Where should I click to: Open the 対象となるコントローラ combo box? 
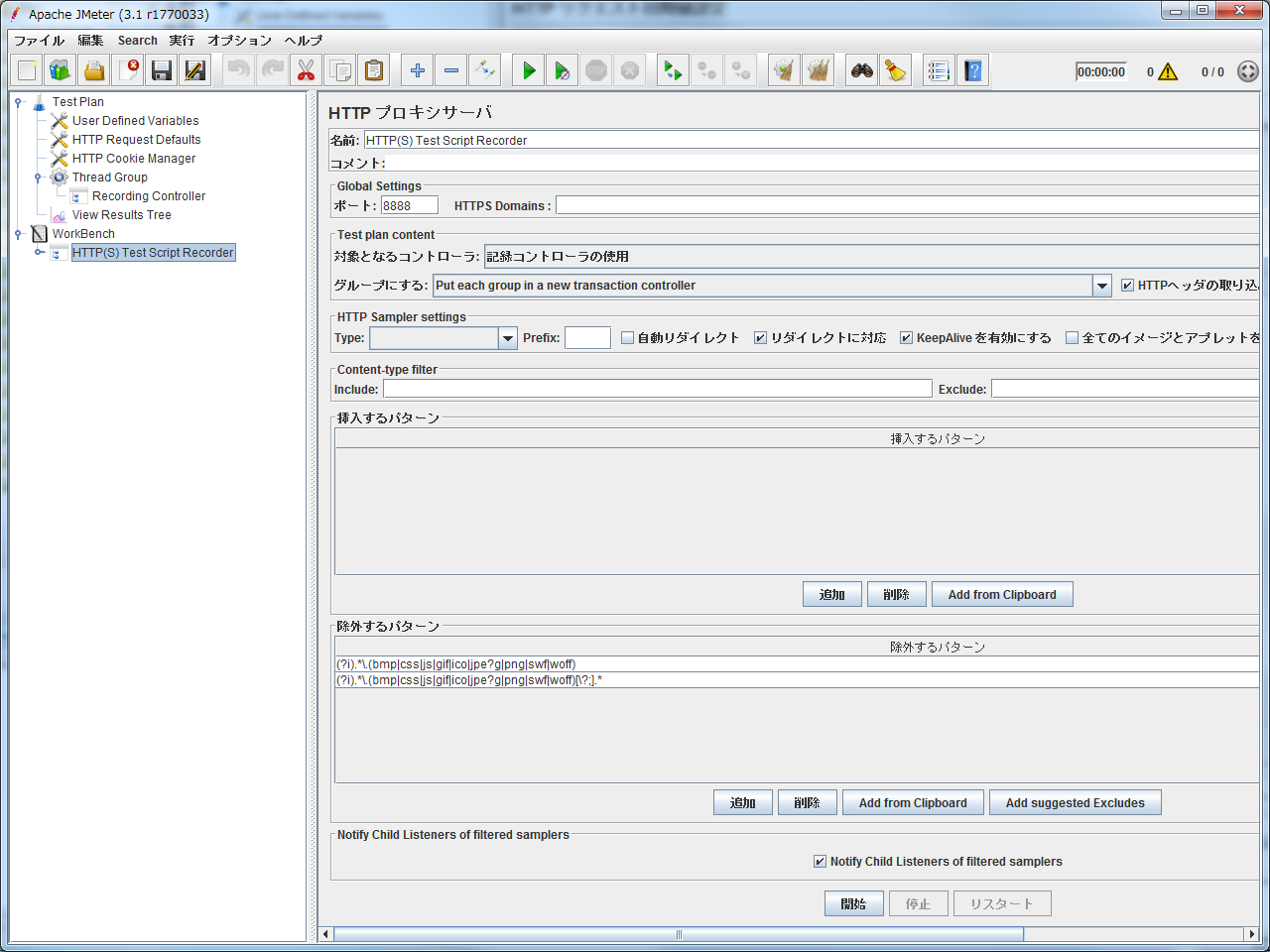pos(871,257)
